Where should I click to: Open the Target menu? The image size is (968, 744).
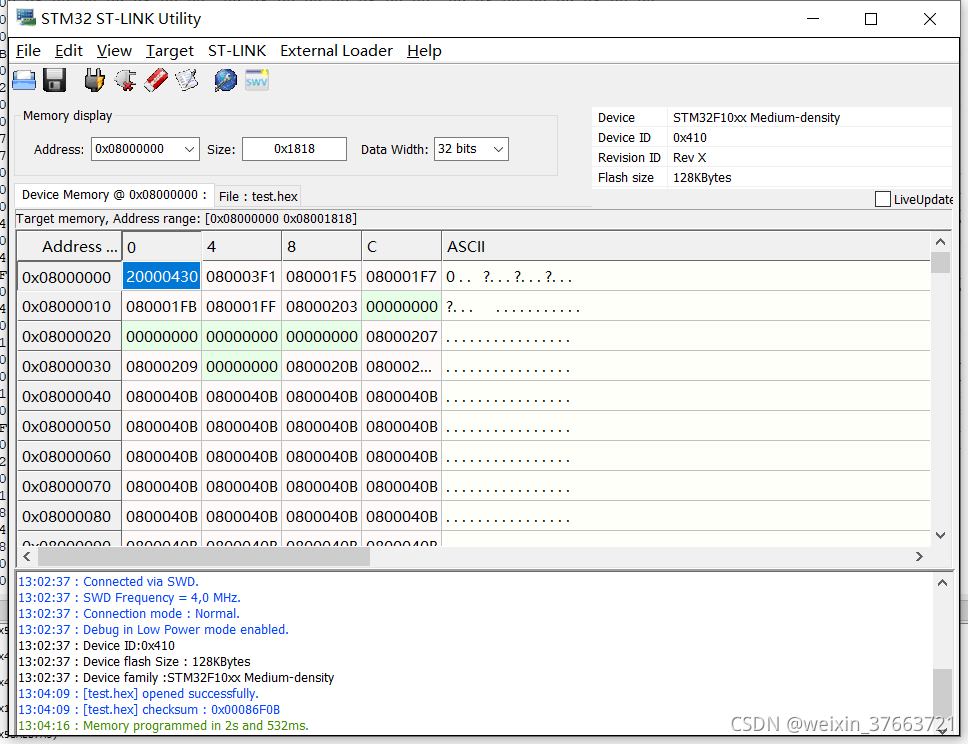170,51
